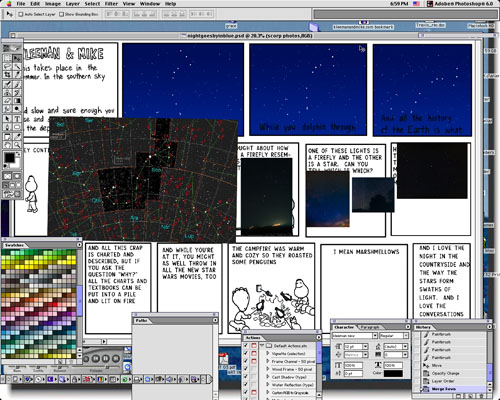Image resolution: width=500 pixels, height=400 pixels.
Task: Click the foreground color swatch in toolbox
Action: 9,158
